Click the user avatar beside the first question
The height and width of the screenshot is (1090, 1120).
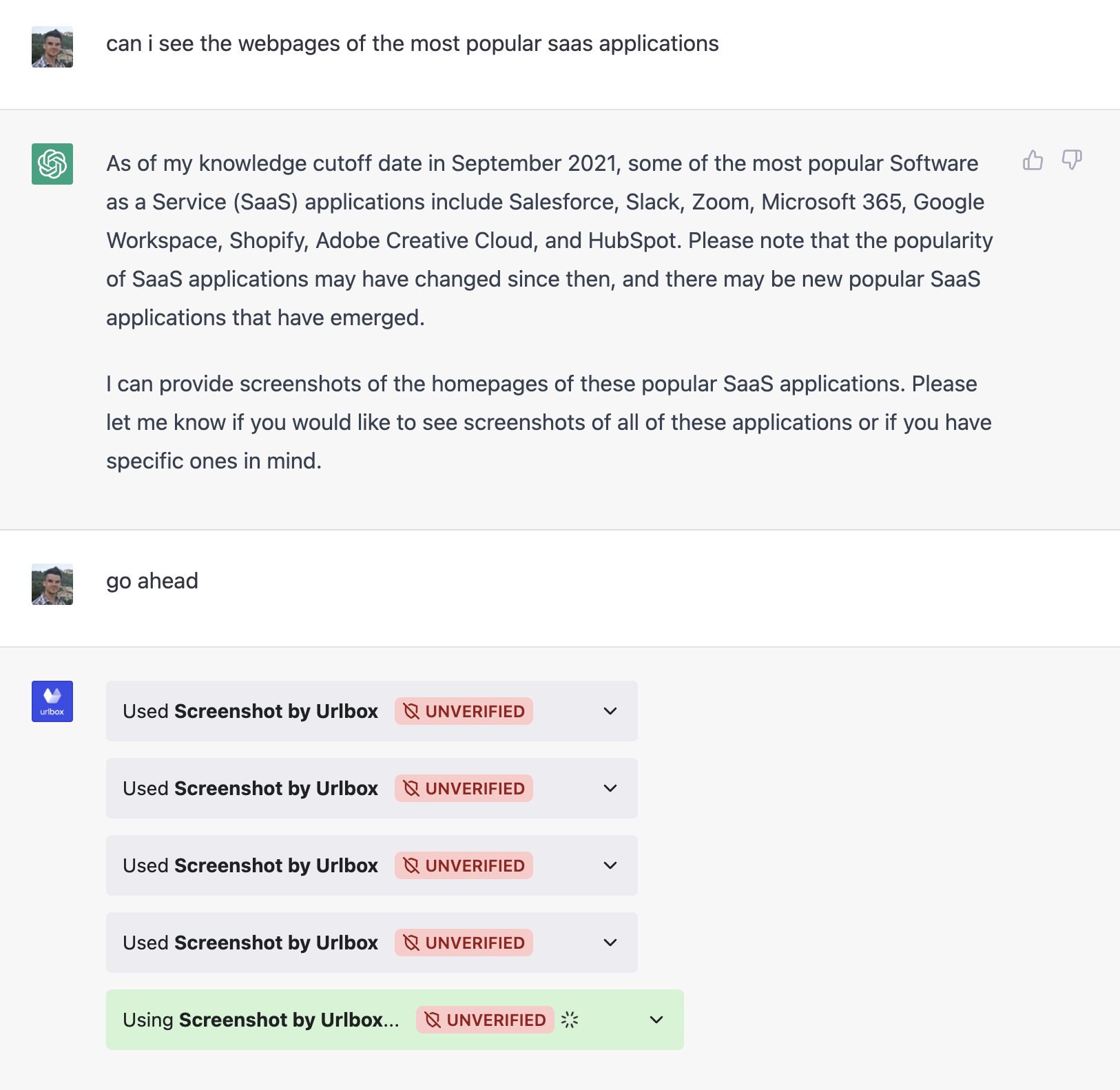coord(52,47)
